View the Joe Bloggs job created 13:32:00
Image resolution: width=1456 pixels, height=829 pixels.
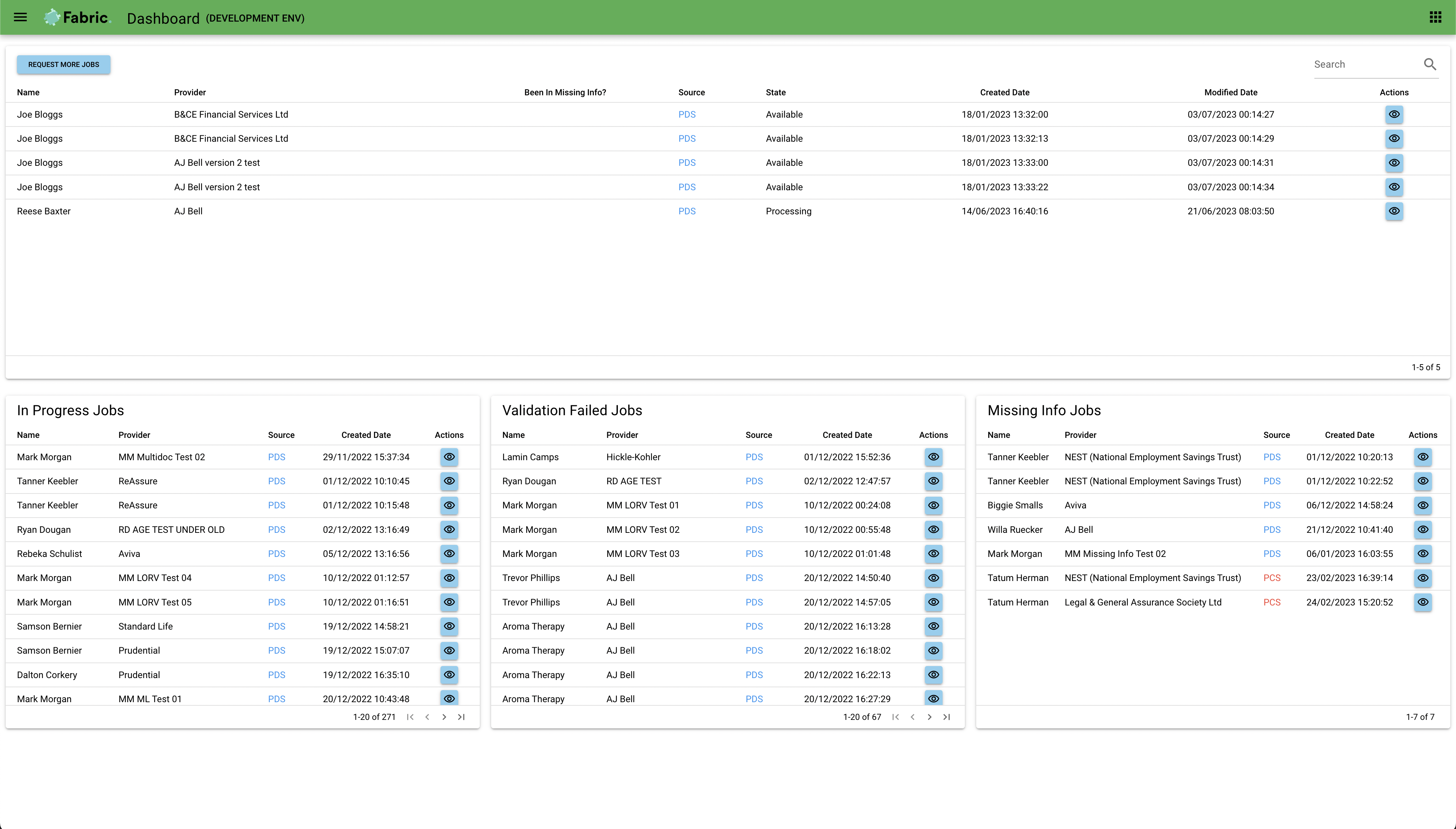[1394, 114]
